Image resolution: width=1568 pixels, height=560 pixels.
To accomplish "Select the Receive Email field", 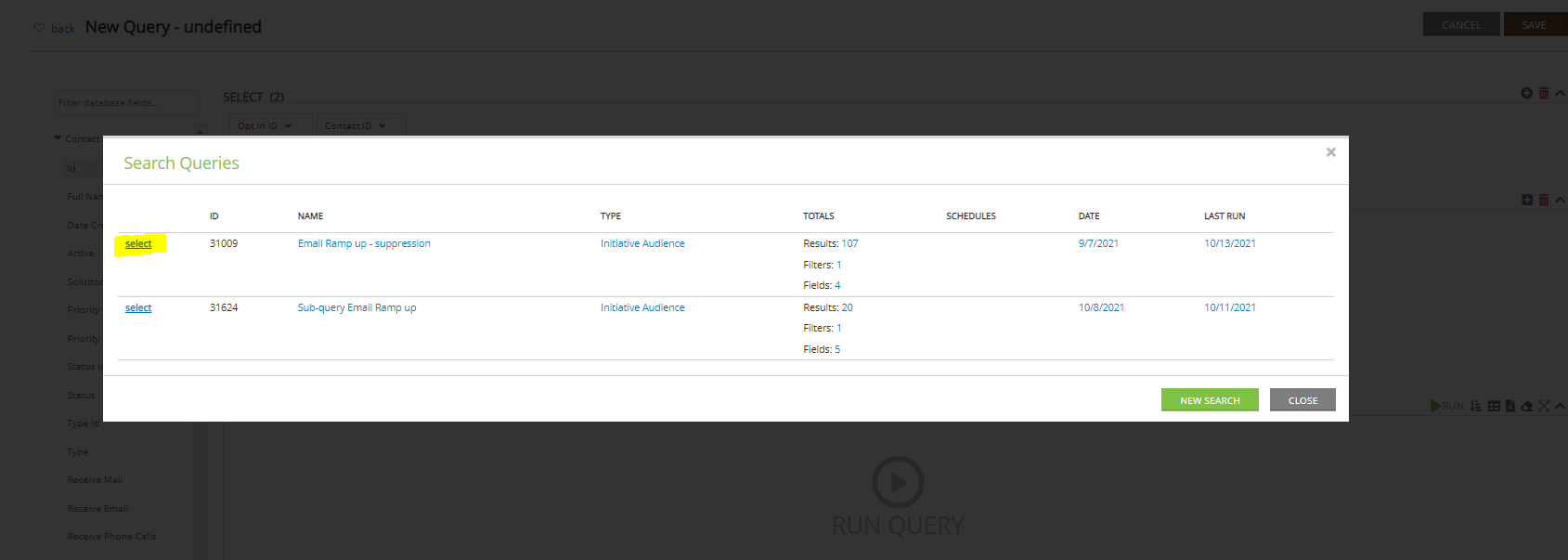I will pyautogui.click(x=97, y=509).
